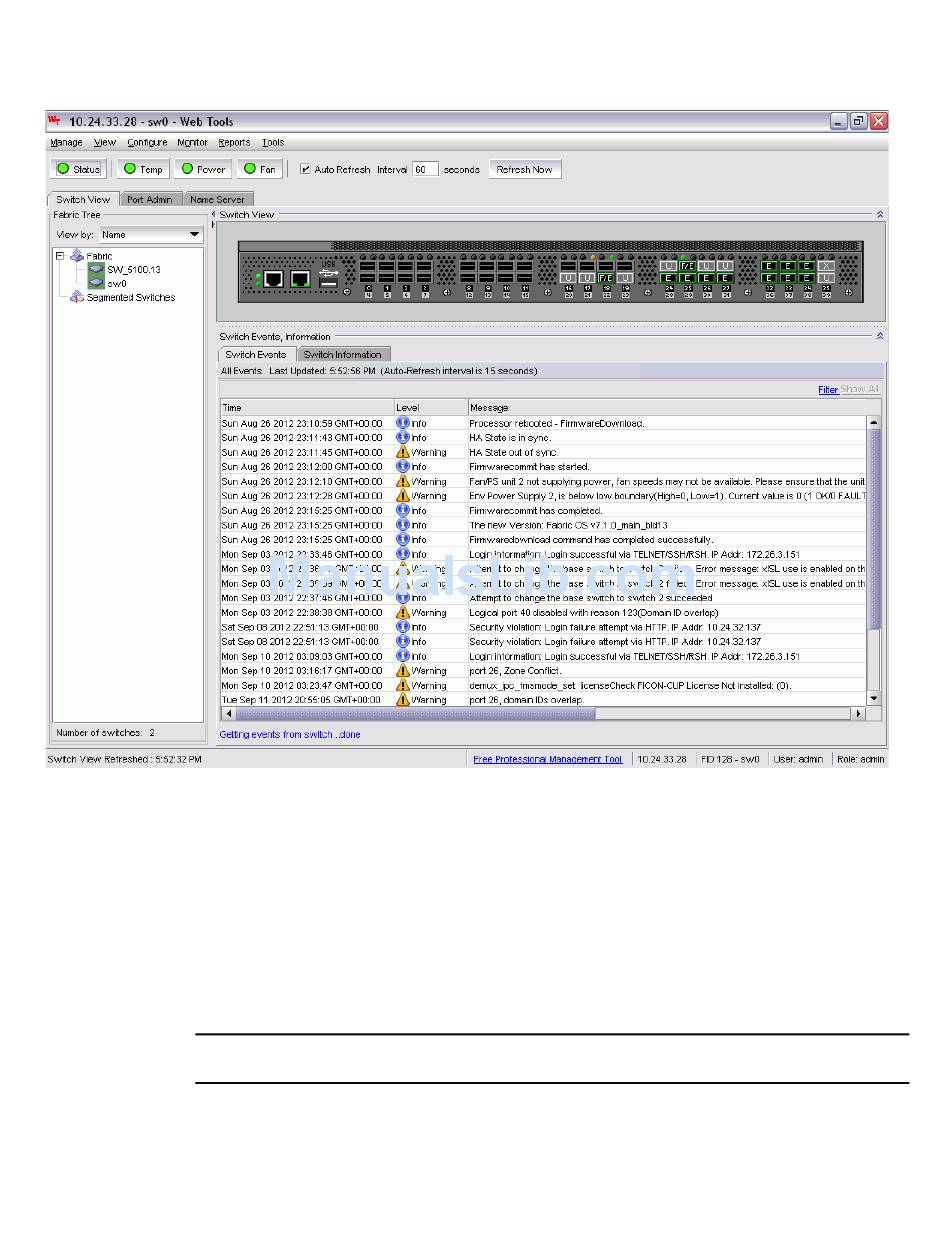Click the USB port on the switch graphic

point(328,283)
